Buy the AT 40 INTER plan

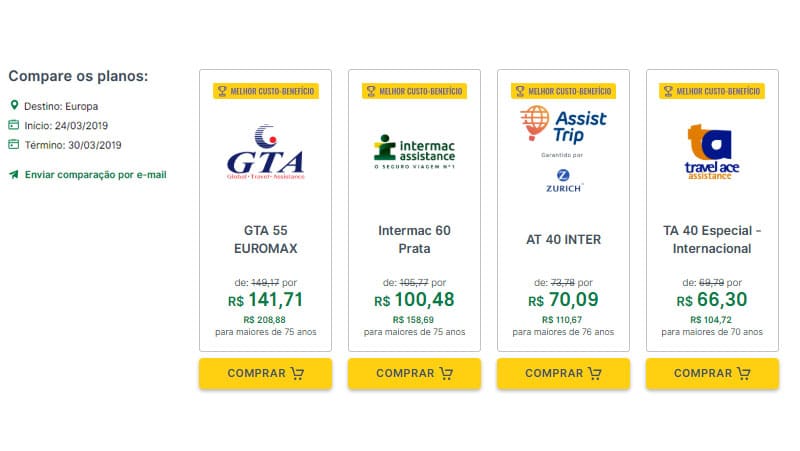(x=563, y=373)
